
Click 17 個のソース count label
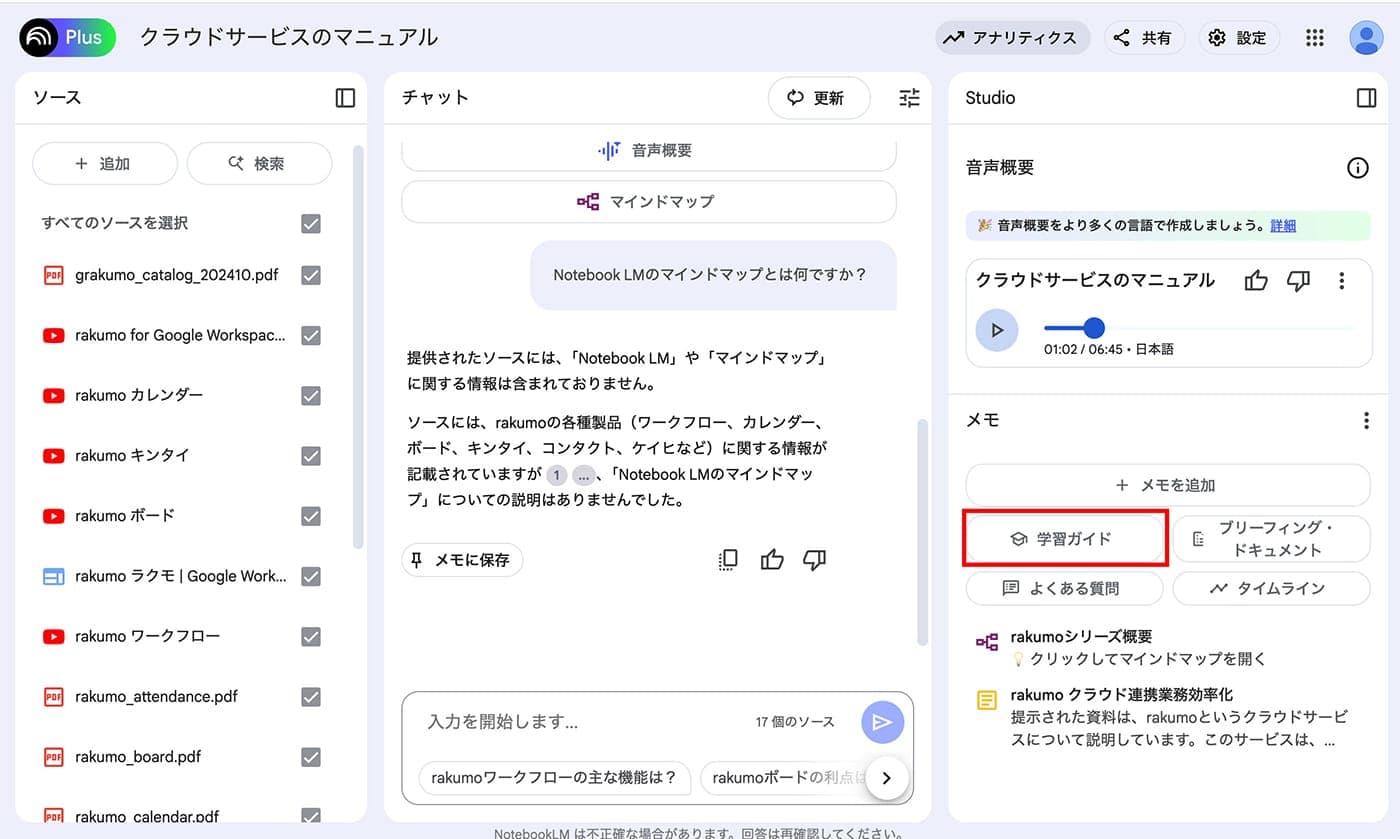pyautogui.click(x=795, y=722)
